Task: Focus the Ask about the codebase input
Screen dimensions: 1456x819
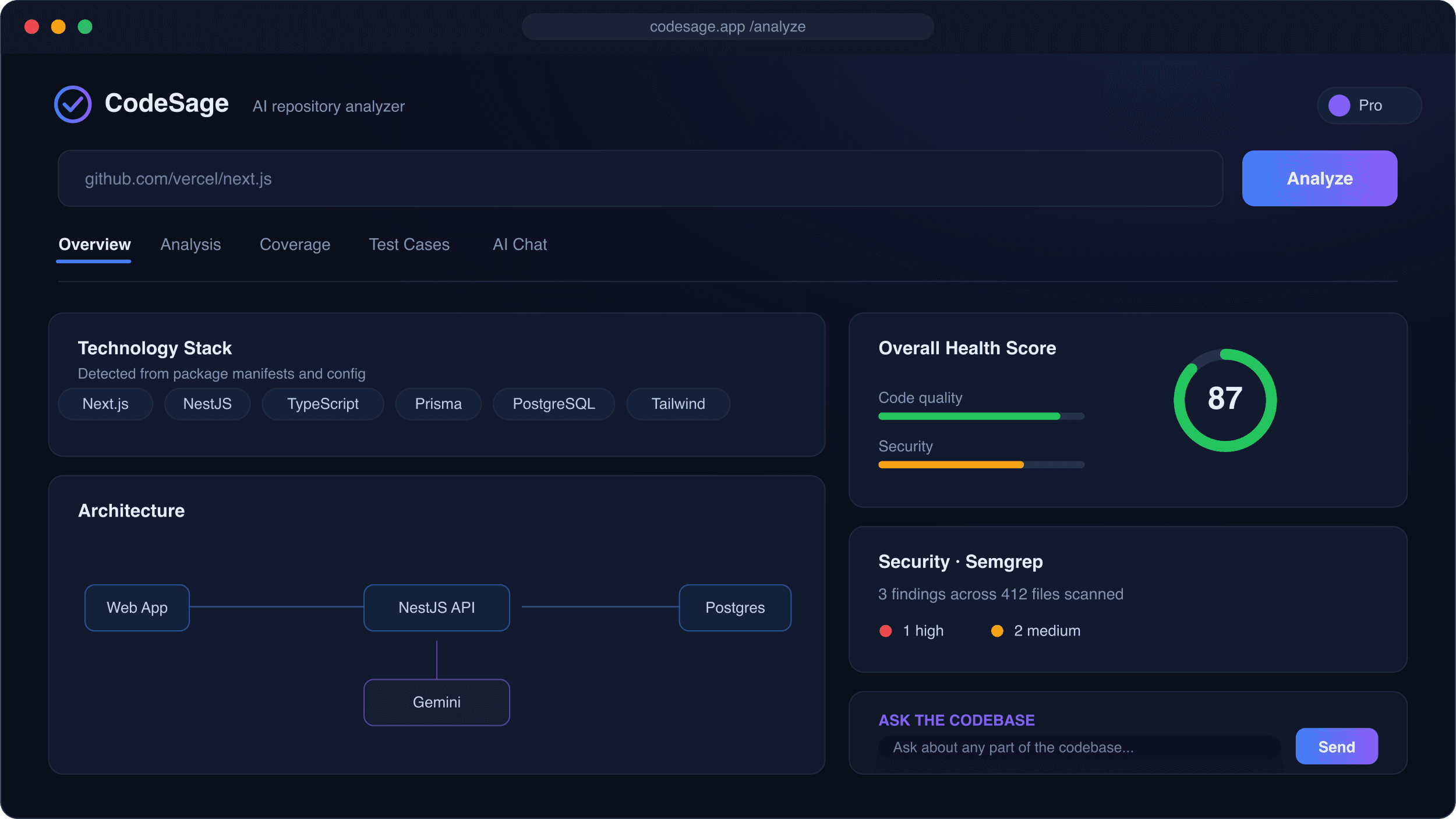Action: click(x=1079, y=747)
